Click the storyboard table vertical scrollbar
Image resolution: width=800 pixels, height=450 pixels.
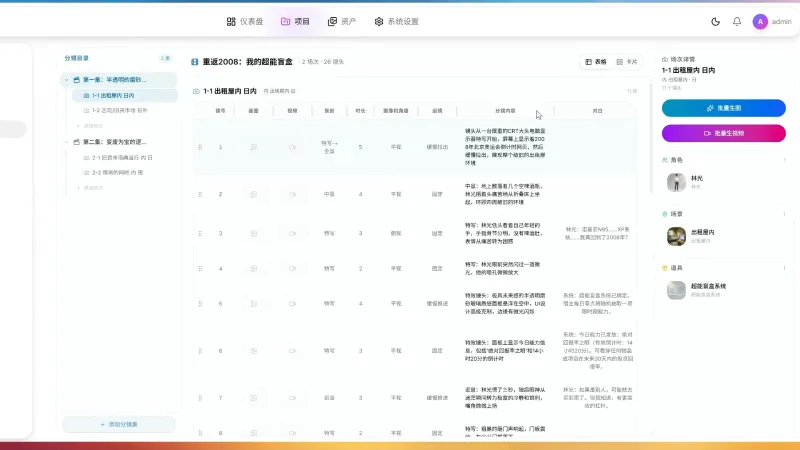pos(651,138)
